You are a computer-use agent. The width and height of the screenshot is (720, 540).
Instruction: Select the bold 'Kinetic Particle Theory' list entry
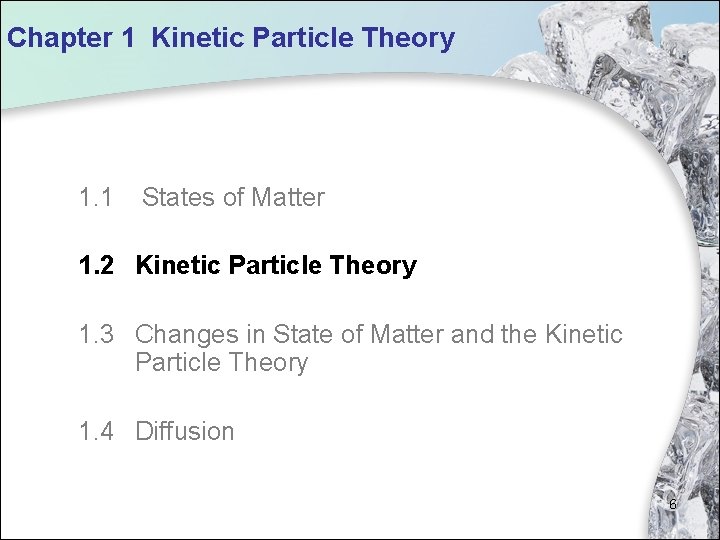tap(276, 266)
